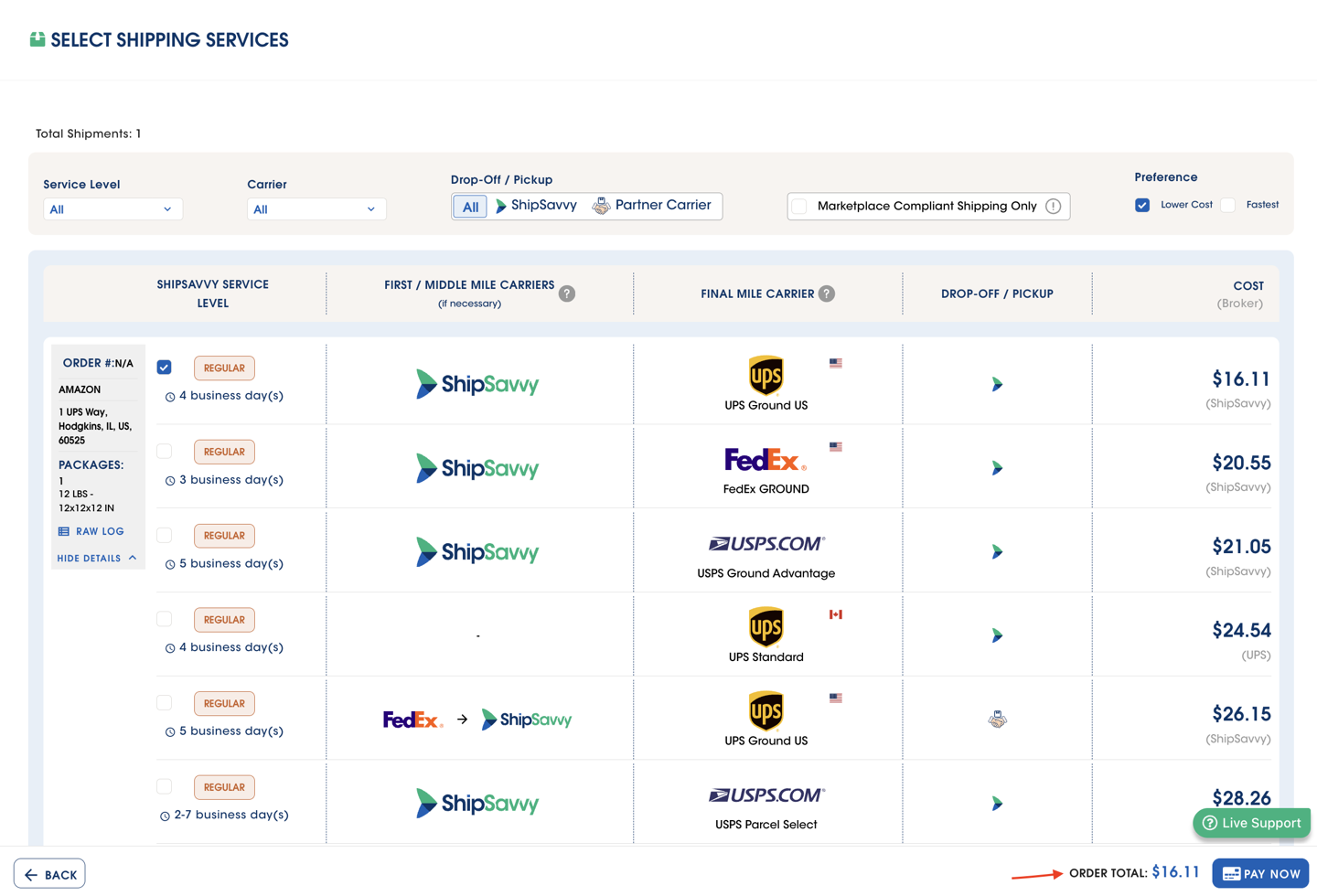Screen dimensions: 1317x896
Task: Click the 2-7 business day(s) text
Action: 231,815
